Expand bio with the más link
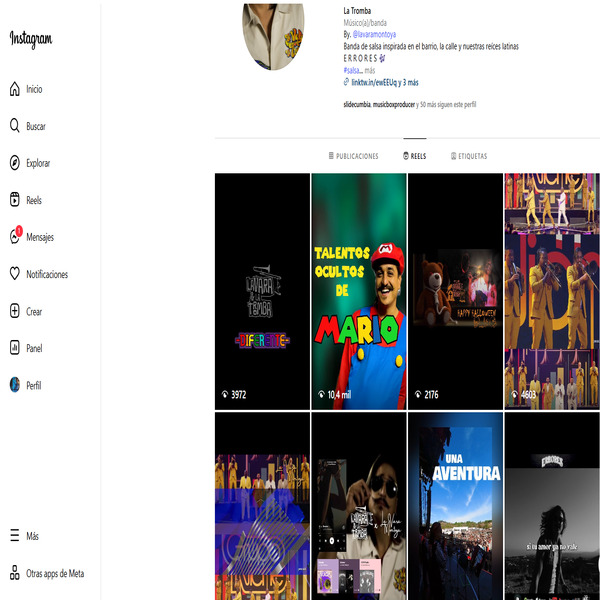Viewport: 600px width, 600px height. [x=370, y=70]
